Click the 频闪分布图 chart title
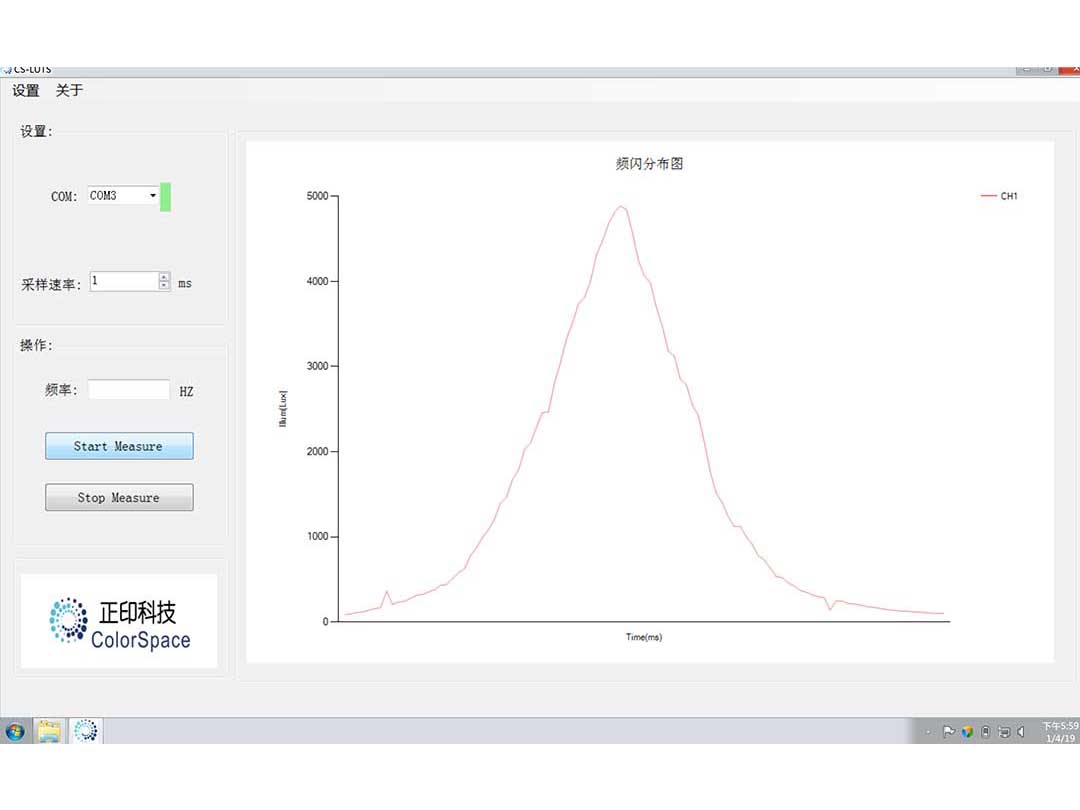 (x=649, y=164)
